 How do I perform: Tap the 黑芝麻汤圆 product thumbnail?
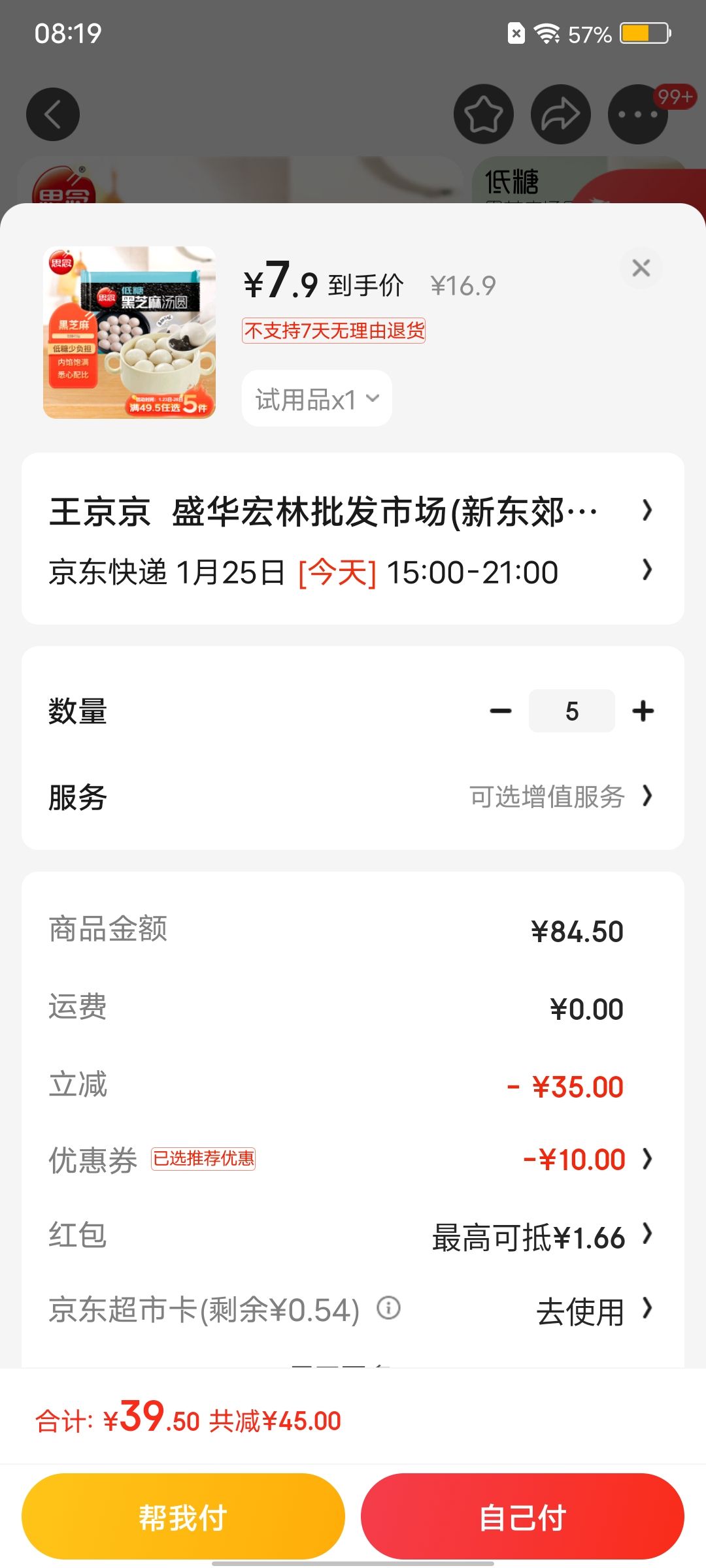click(x=129, y=333)
